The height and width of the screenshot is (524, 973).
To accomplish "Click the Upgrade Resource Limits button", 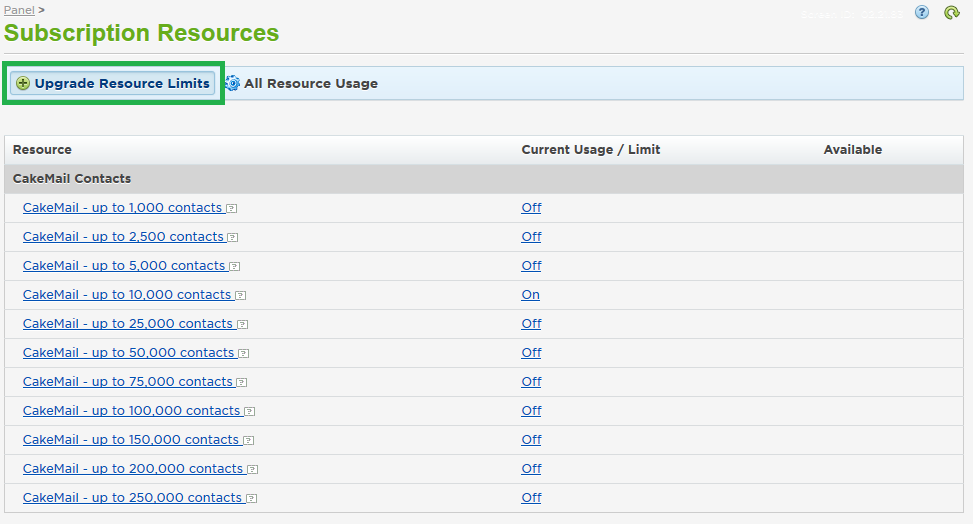I will tap(113, 83).
